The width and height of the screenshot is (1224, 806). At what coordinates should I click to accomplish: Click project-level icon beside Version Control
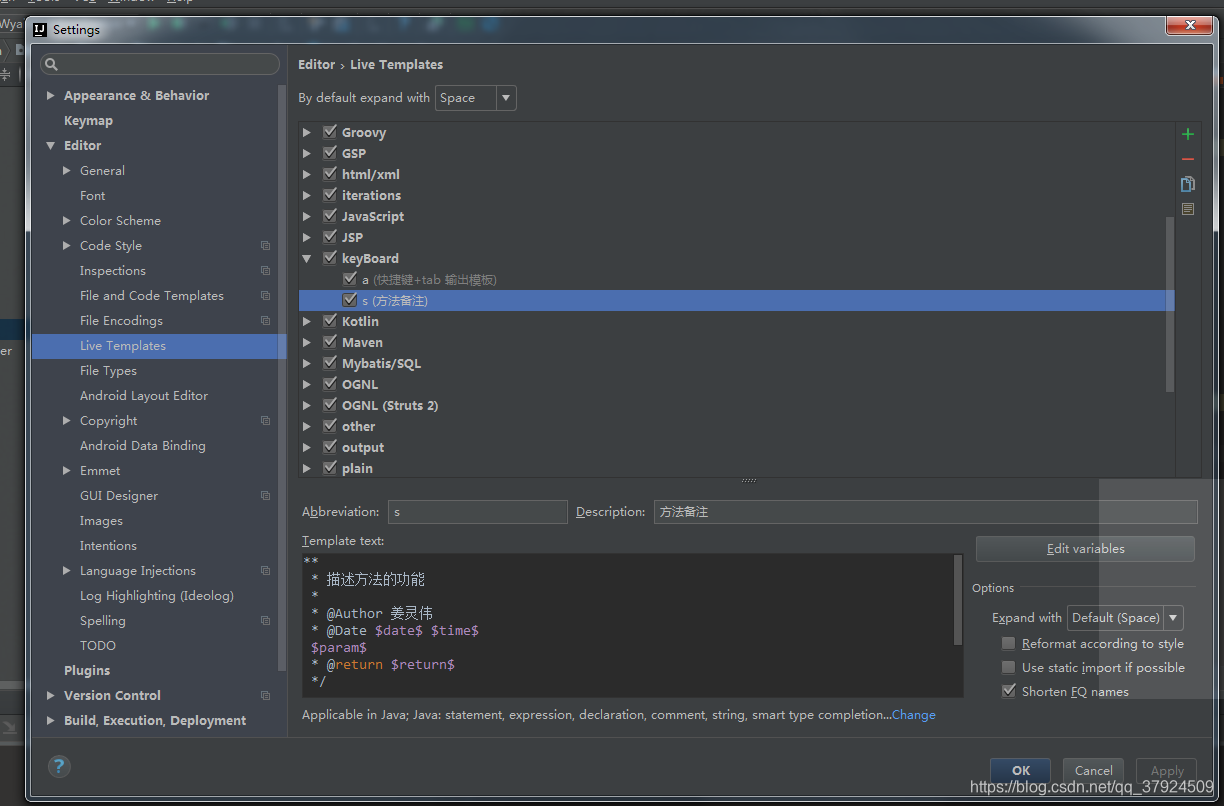(265, 696)
